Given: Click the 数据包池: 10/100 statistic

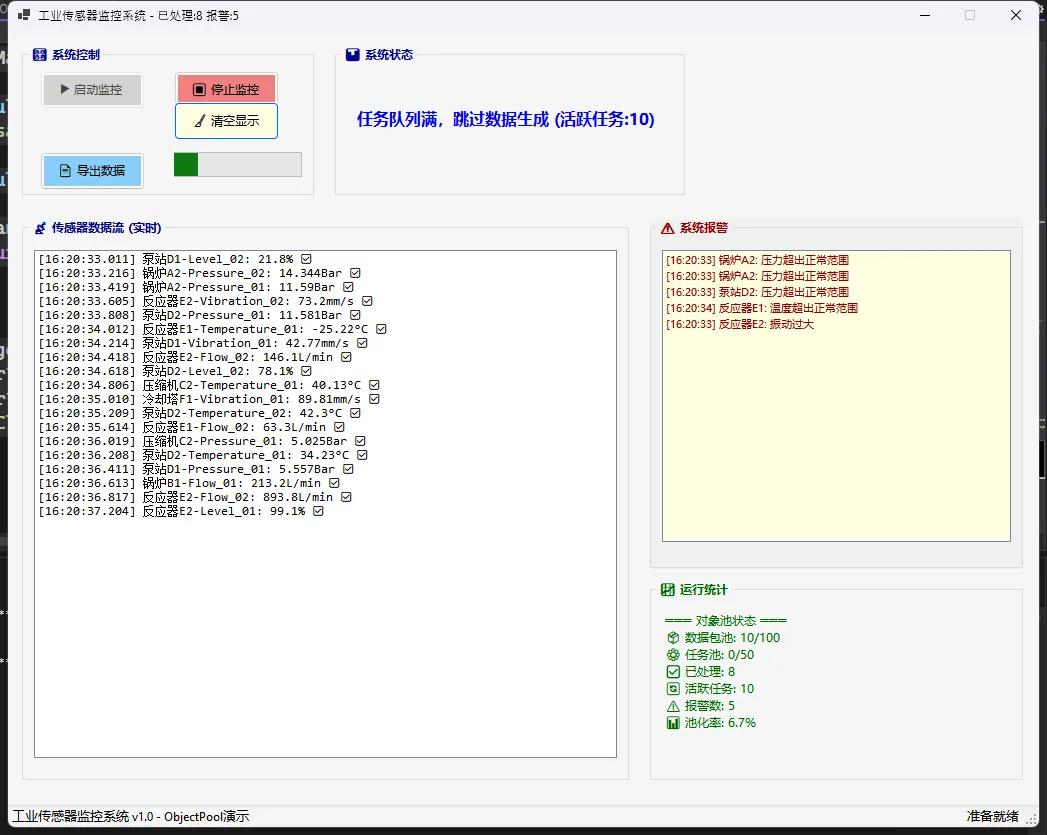Looking at the screenshot, I should pyautogui.click(x=723, y=638).
